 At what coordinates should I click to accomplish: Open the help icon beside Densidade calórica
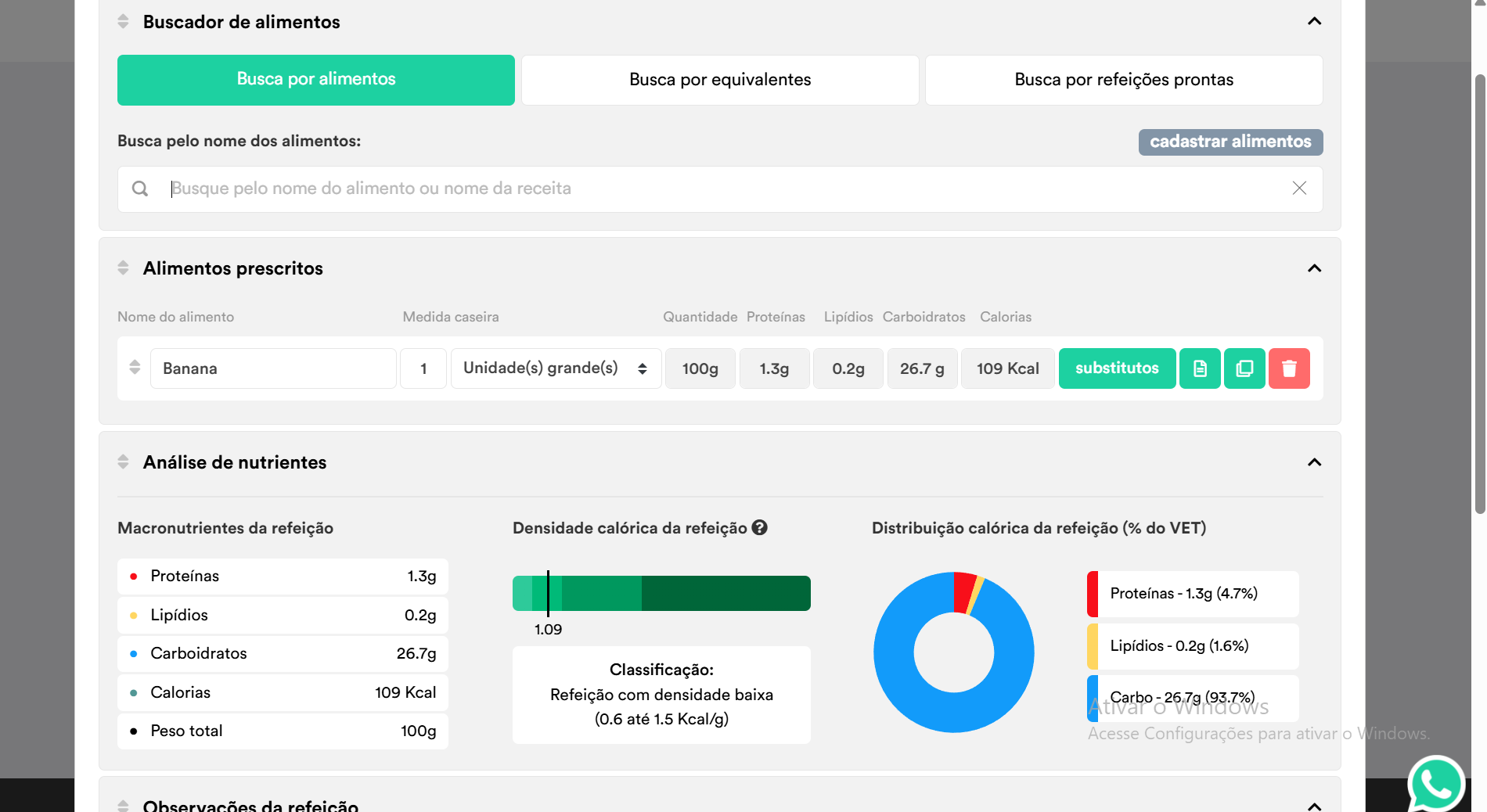759,527
